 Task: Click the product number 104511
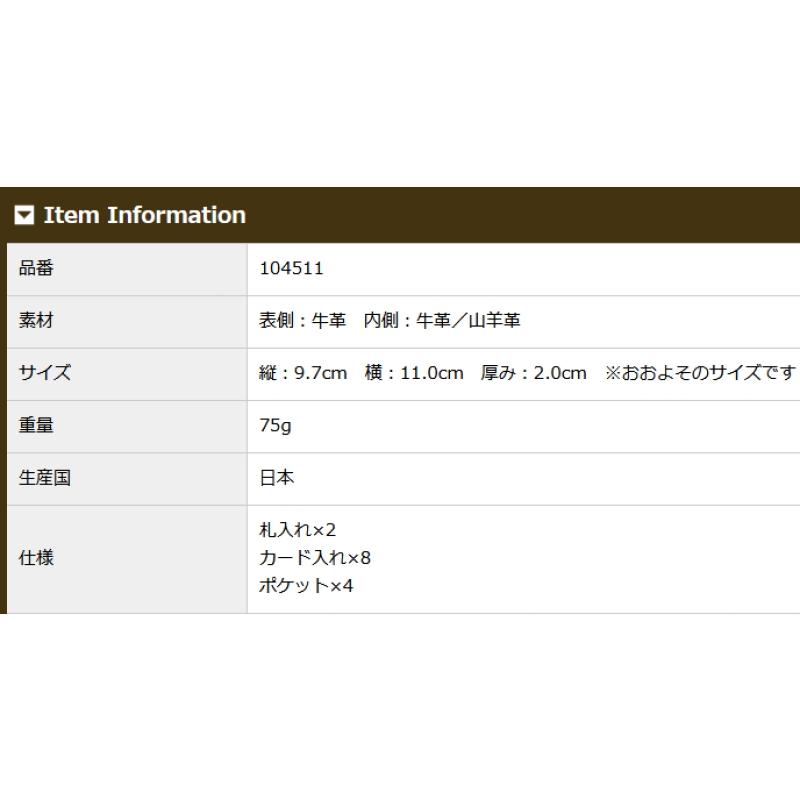(x=291, y=268)
